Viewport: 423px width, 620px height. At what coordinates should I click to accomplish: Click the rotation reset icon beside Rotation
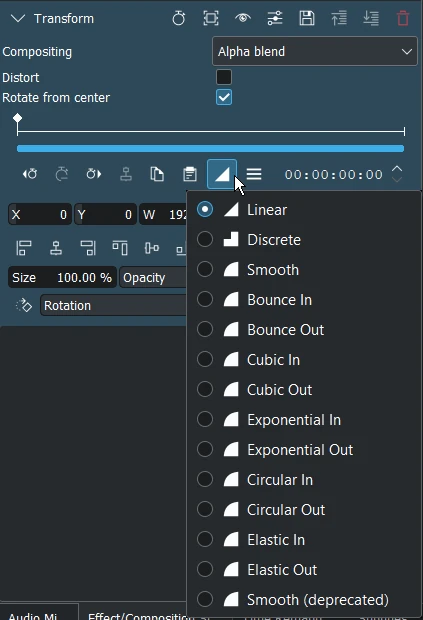[23, 305]
